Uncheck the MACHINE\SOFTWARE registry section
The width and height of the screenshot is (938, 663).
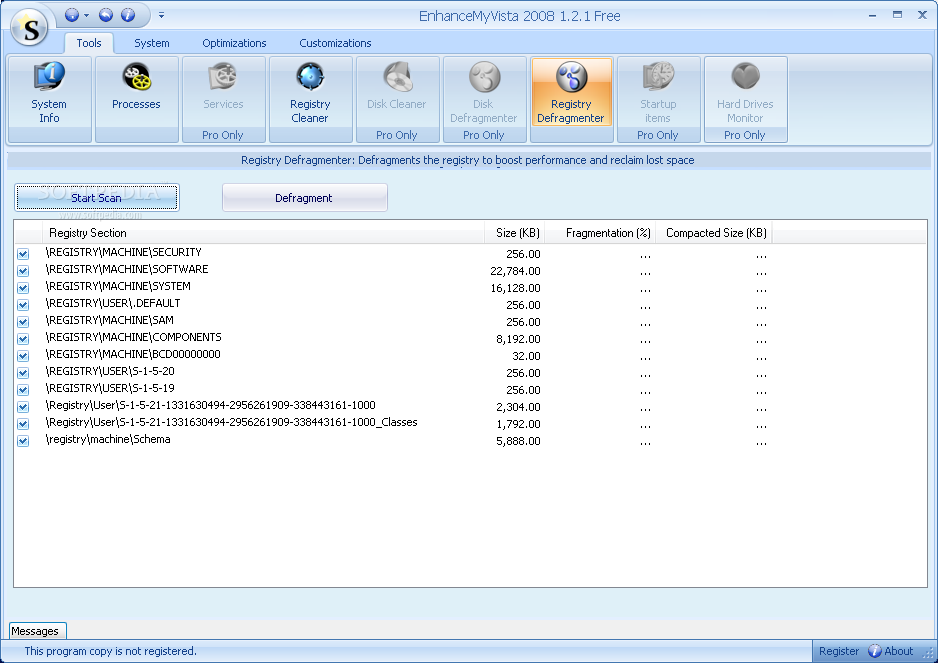point(23,271)
